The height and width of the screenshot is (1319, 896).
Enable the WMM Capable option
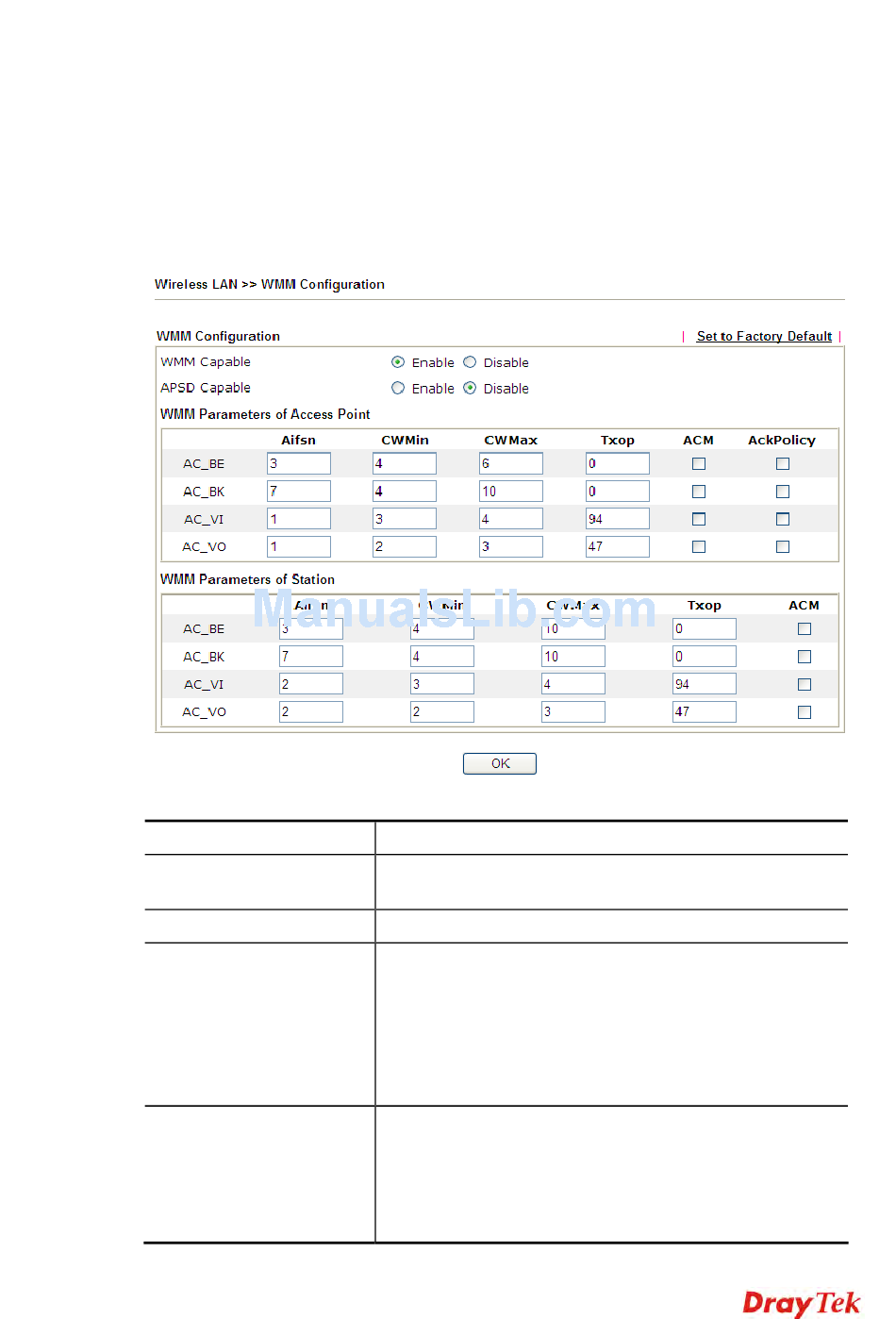click(398, 362)
